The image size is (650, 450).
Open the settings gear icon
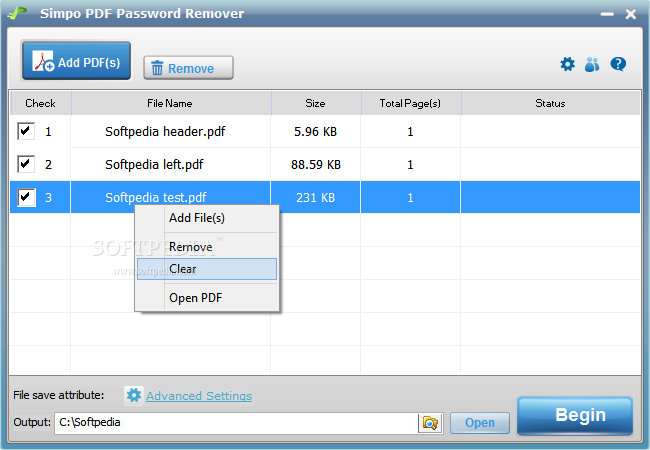[568, 64]
